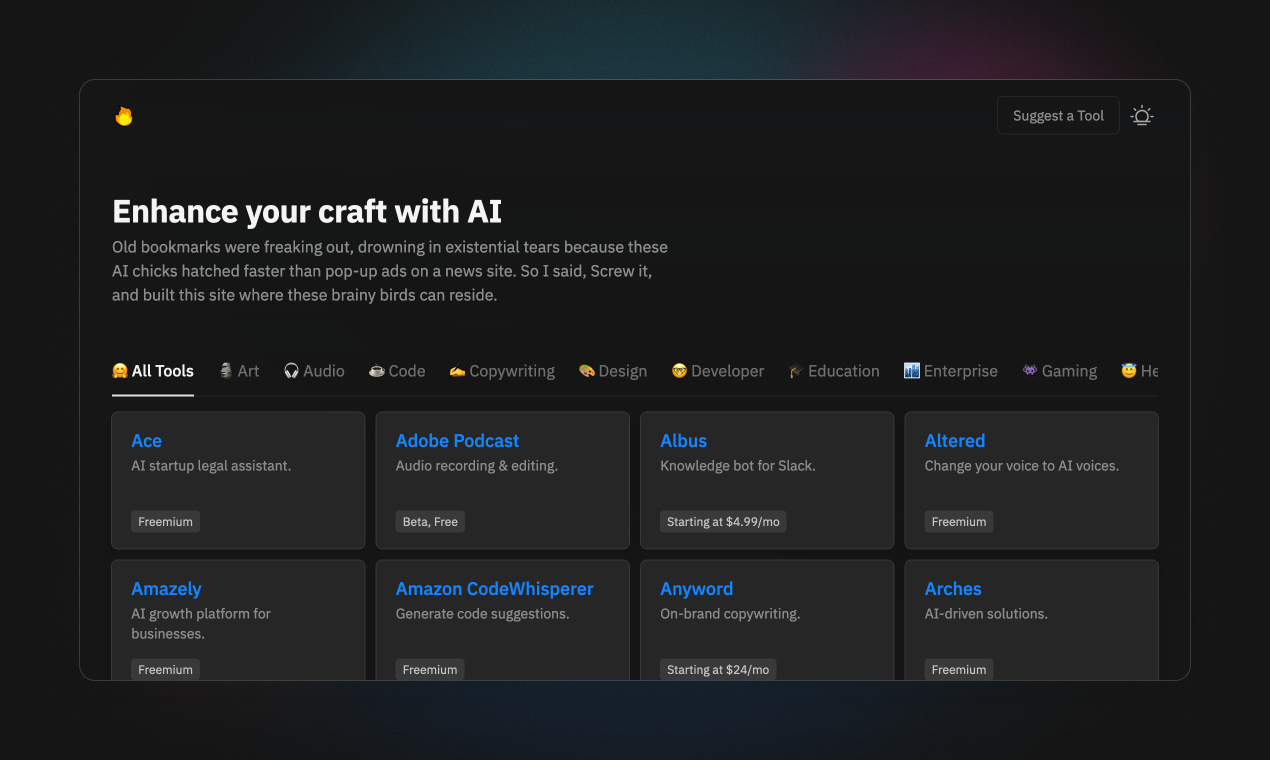The image size is (1270, 760).
Task: Click the flame logo icon
Action: point(124,116)
